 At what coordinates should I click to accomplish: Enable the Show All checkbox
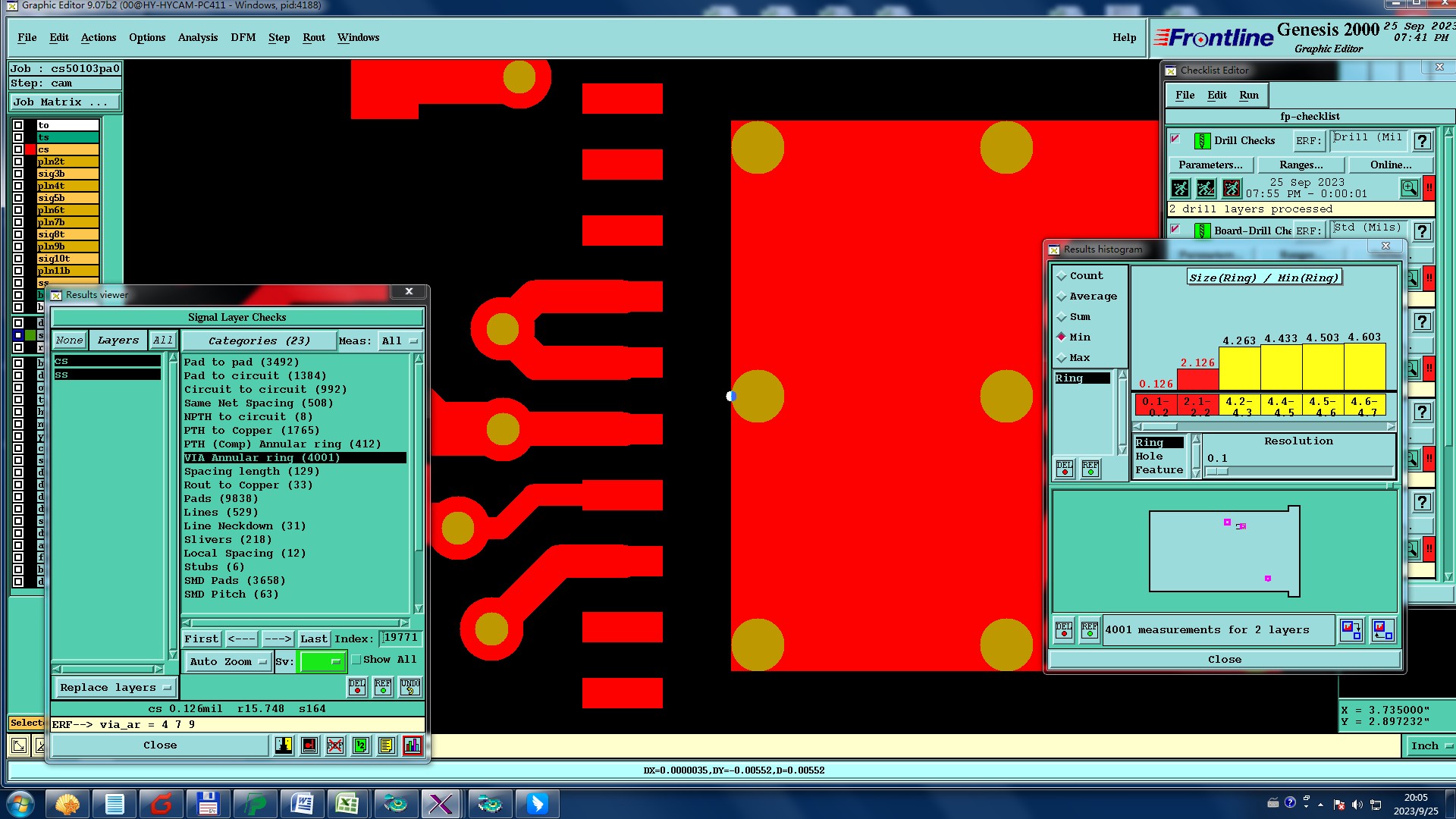(x=356, y=660)
